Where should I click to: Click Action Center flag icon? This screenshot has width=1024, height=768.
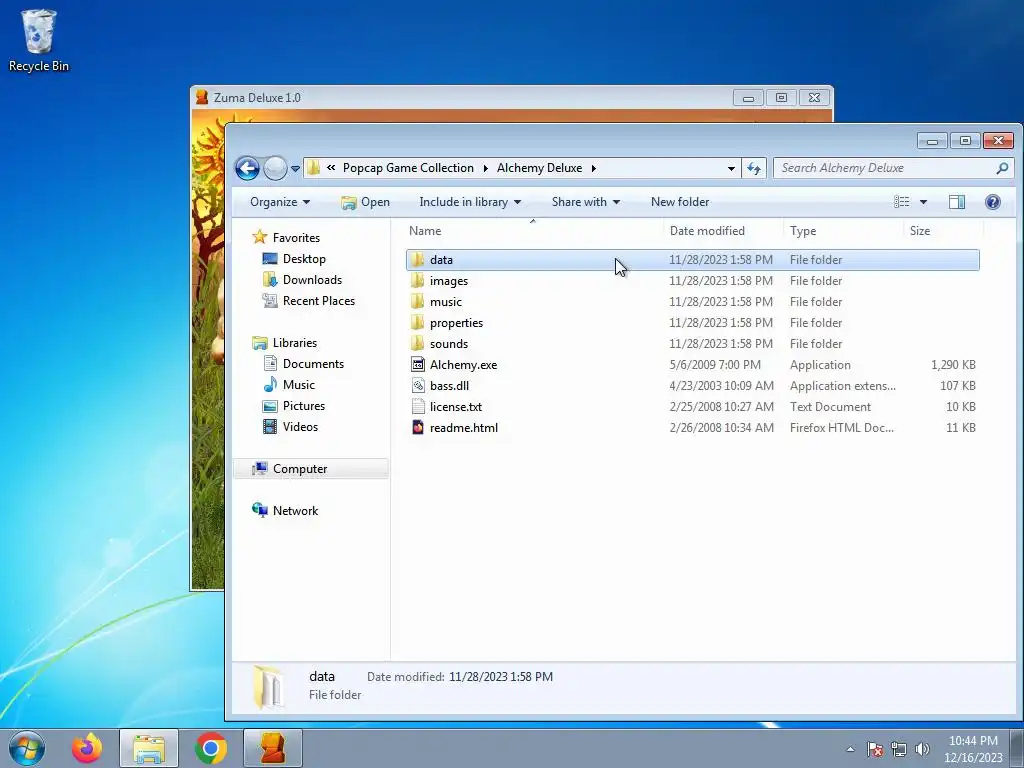(x=875, y=749)
